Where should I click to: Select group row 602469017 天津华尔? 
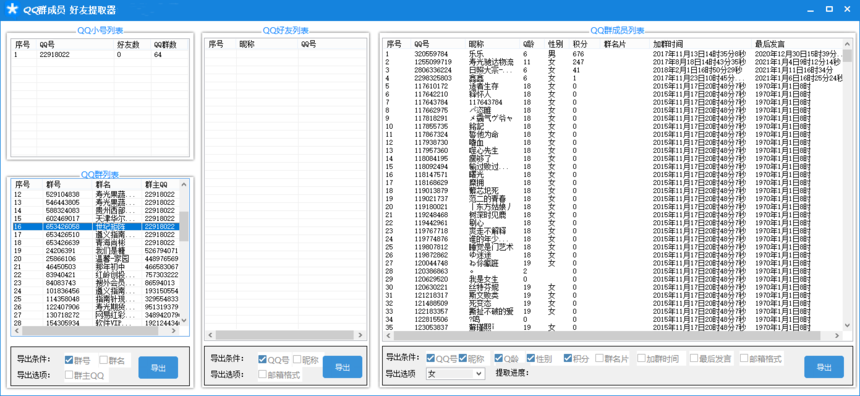click(x=95, y=218)
